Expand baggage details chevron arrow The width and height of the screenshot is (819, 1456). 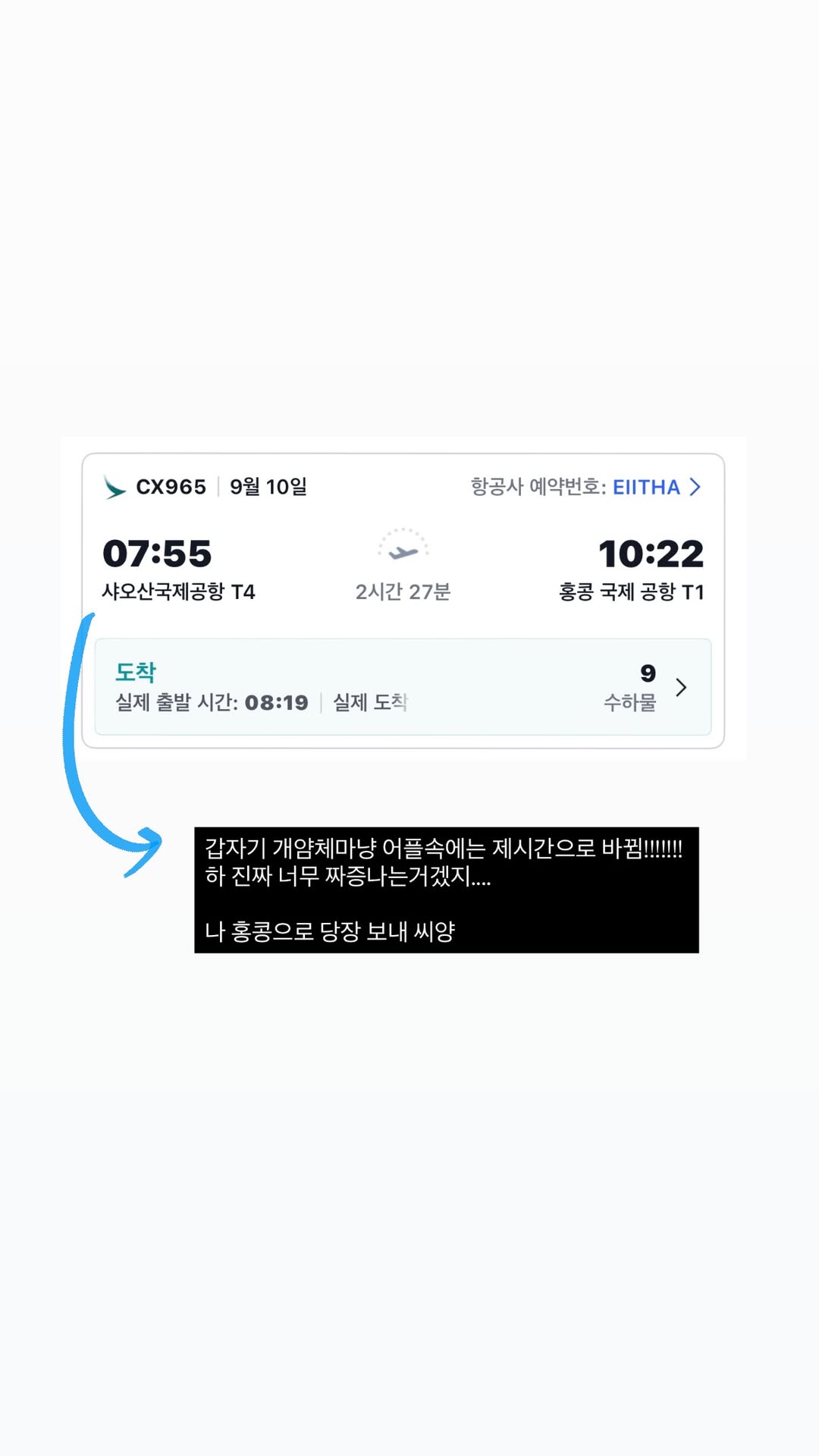[681, 687]
